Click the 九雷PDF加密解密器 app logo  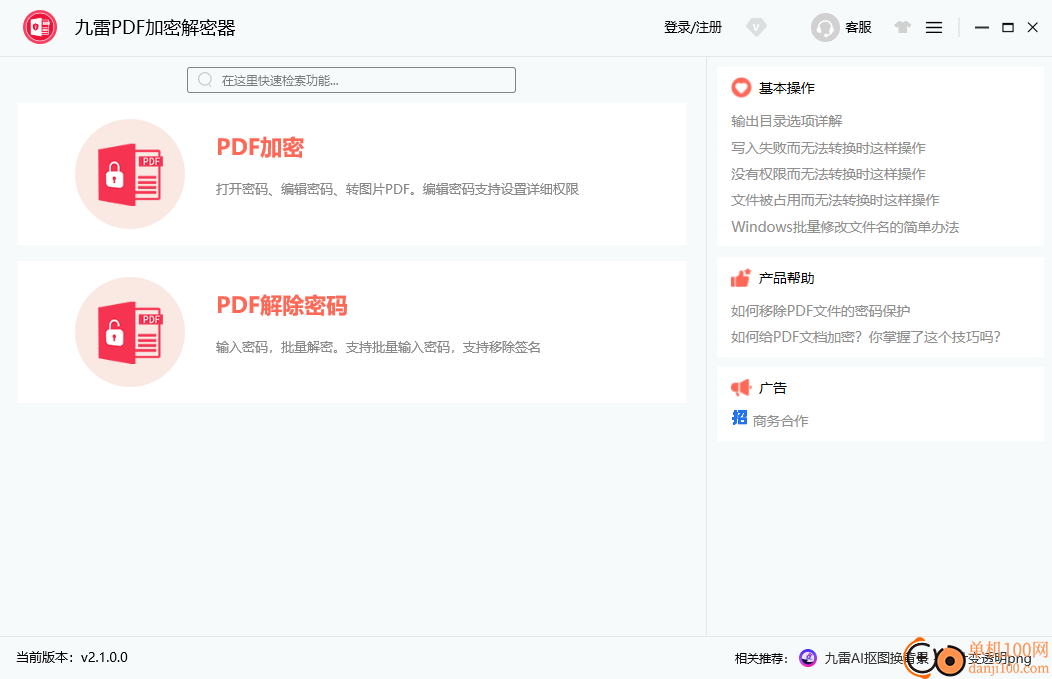tap(40, 28)
